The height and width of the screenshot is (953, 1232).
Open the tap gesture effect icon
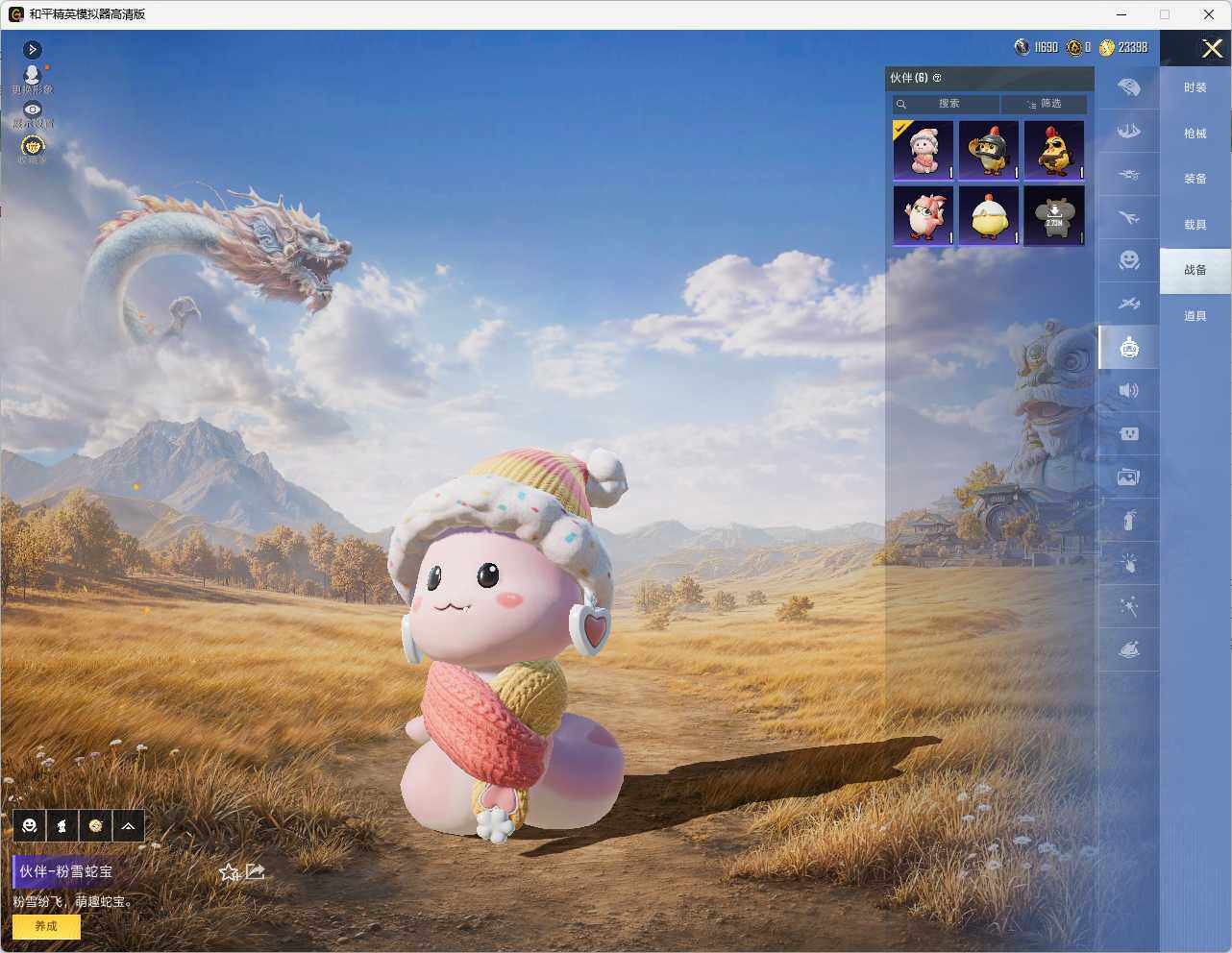coord(1129,563)
